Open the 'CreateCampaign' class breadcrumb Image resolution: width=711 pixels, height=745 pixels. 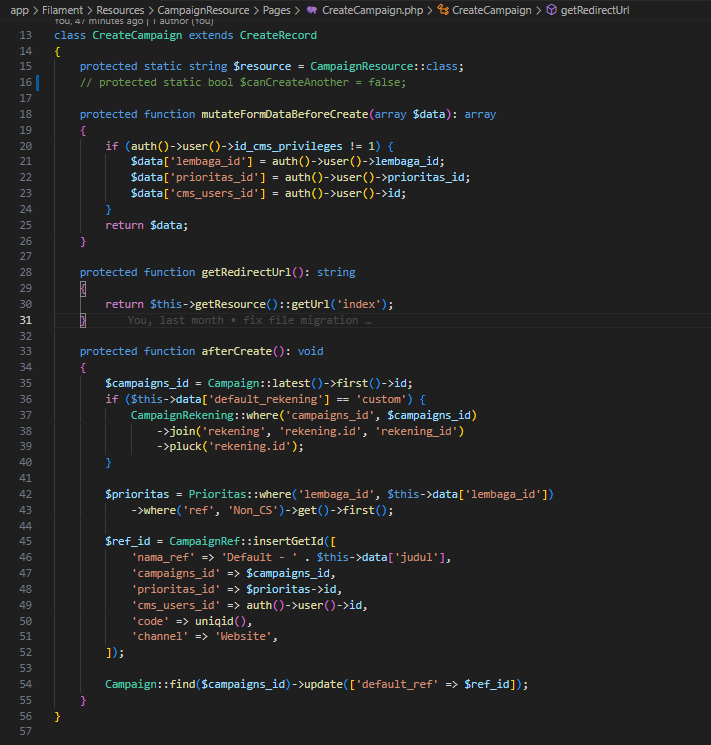491,10
